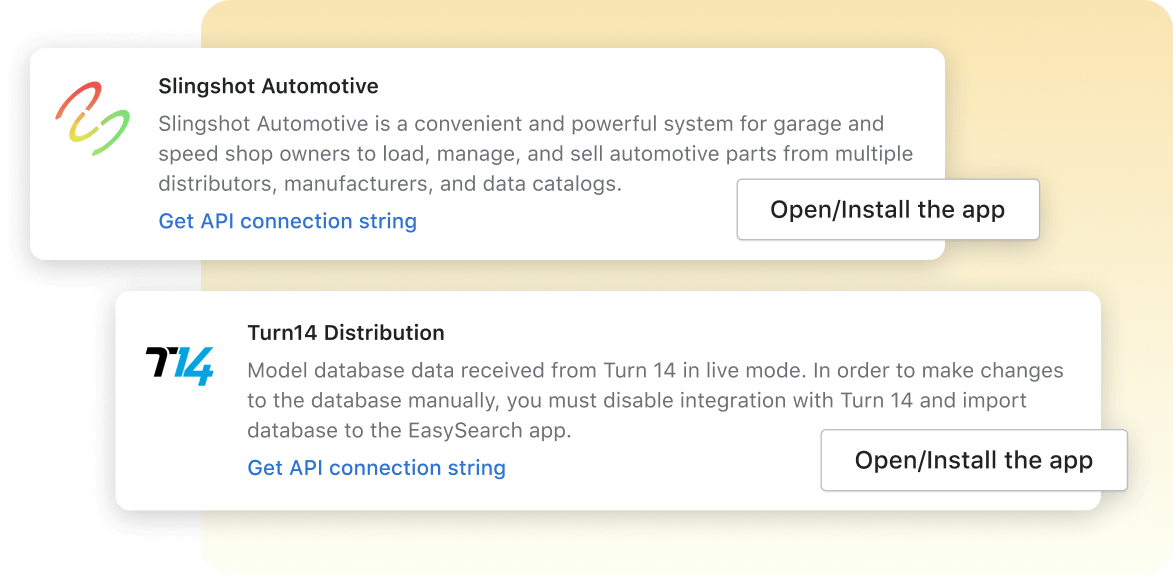The image size is (1173, 575).
Task: Click the Turn14 Distribution description paragraph
Action: [x=655, y=400]
